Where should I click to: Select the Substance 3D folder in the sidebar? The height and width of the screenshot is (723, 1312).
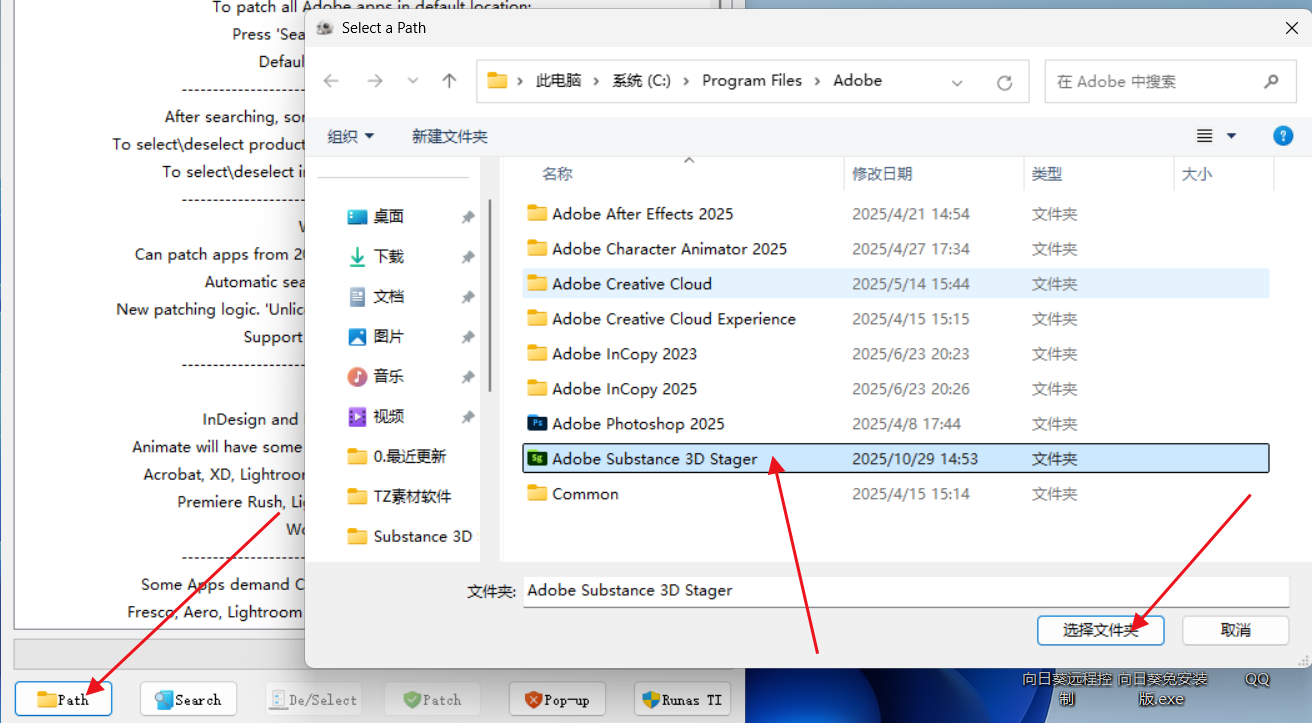tap(410, 537)
